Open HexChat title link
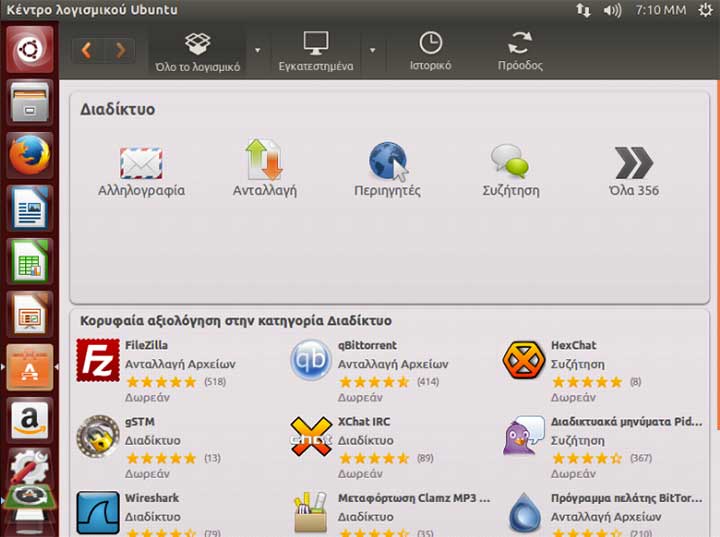The image size is (720, 537). 574,345
